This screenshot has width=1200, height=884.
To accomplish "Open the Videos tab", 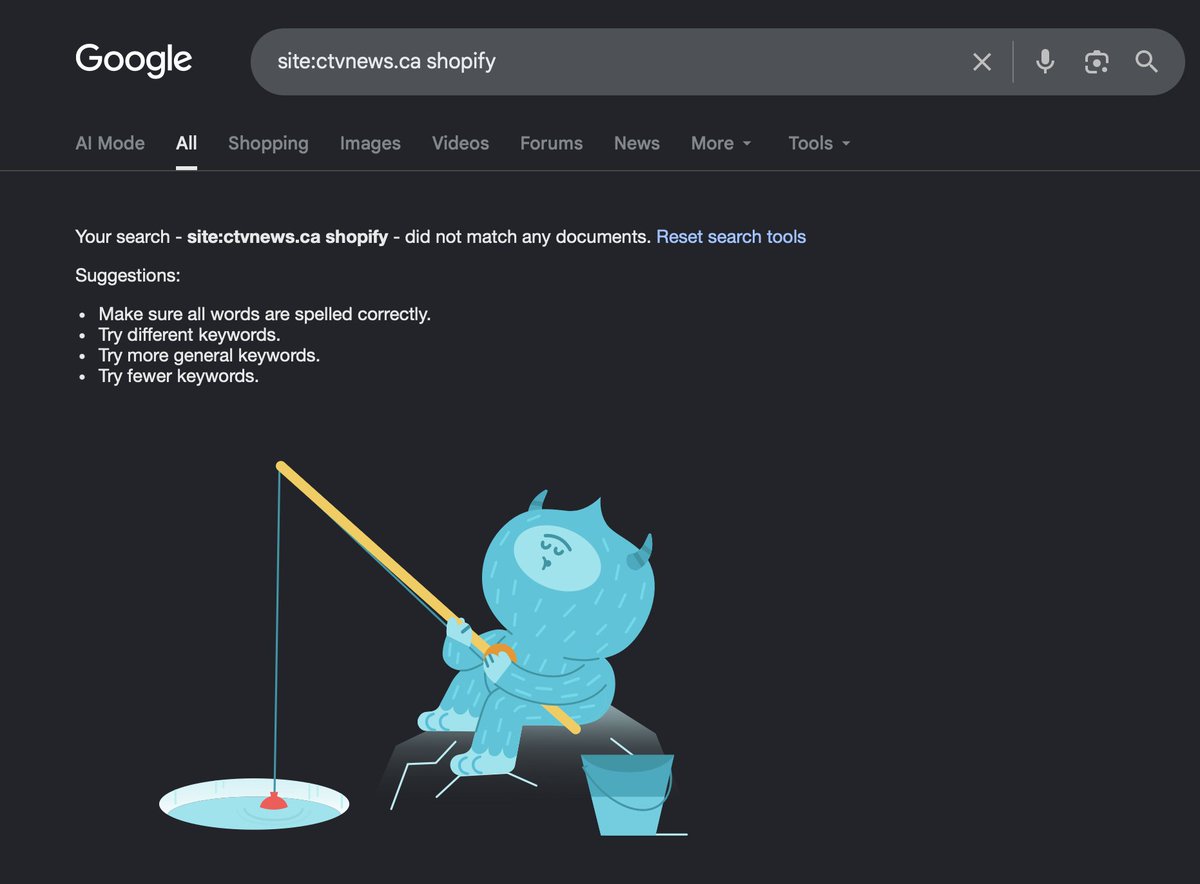I will coord(460,143).
